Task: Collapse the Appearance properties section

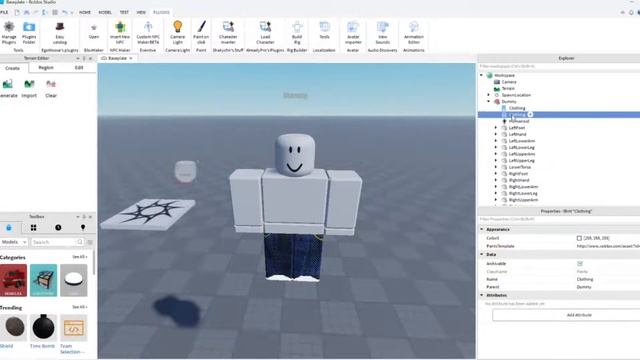Action: pos(482,229)
